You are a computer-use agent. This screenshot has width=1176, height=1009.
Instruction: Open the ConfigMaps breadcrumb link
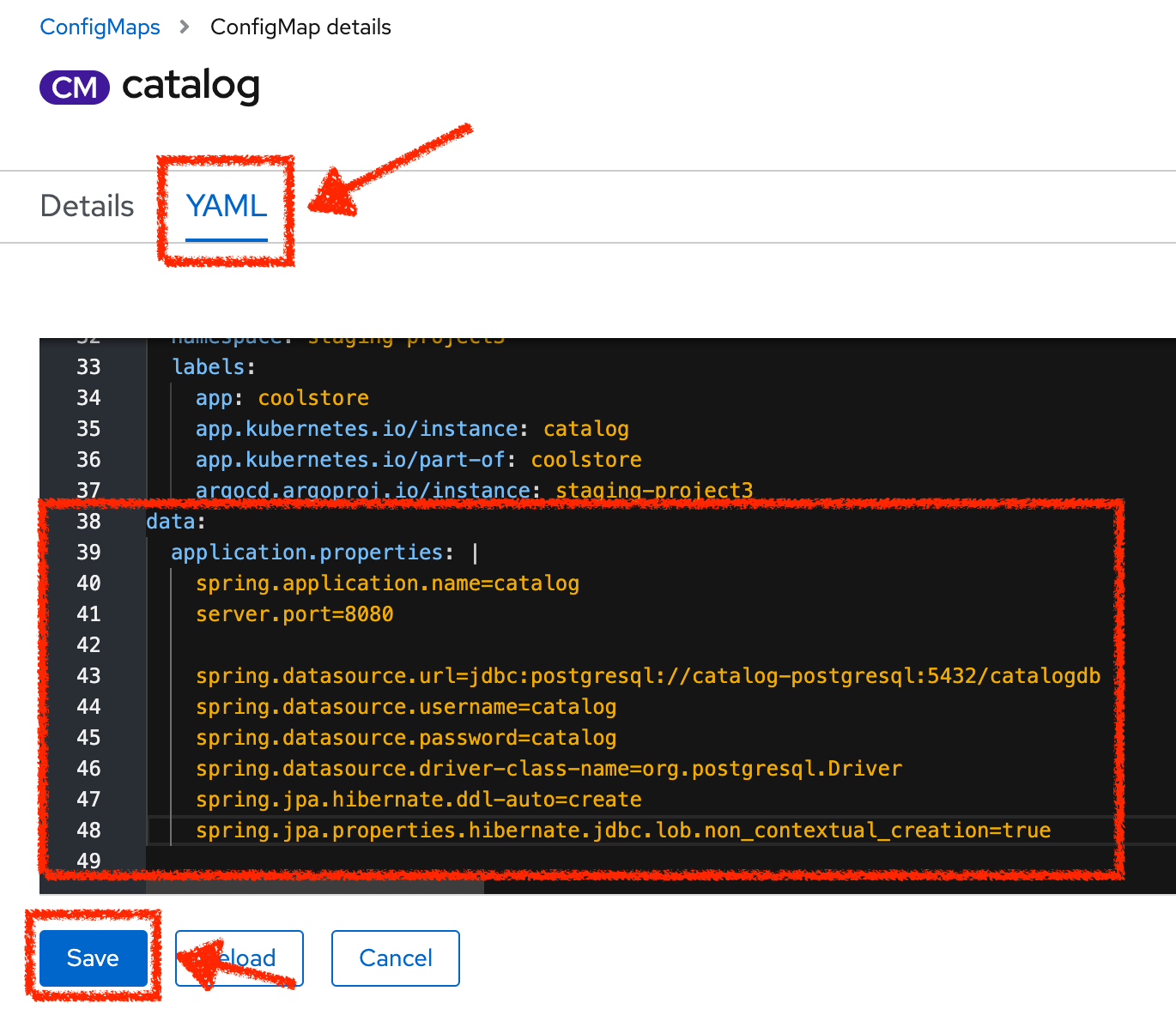99,27
